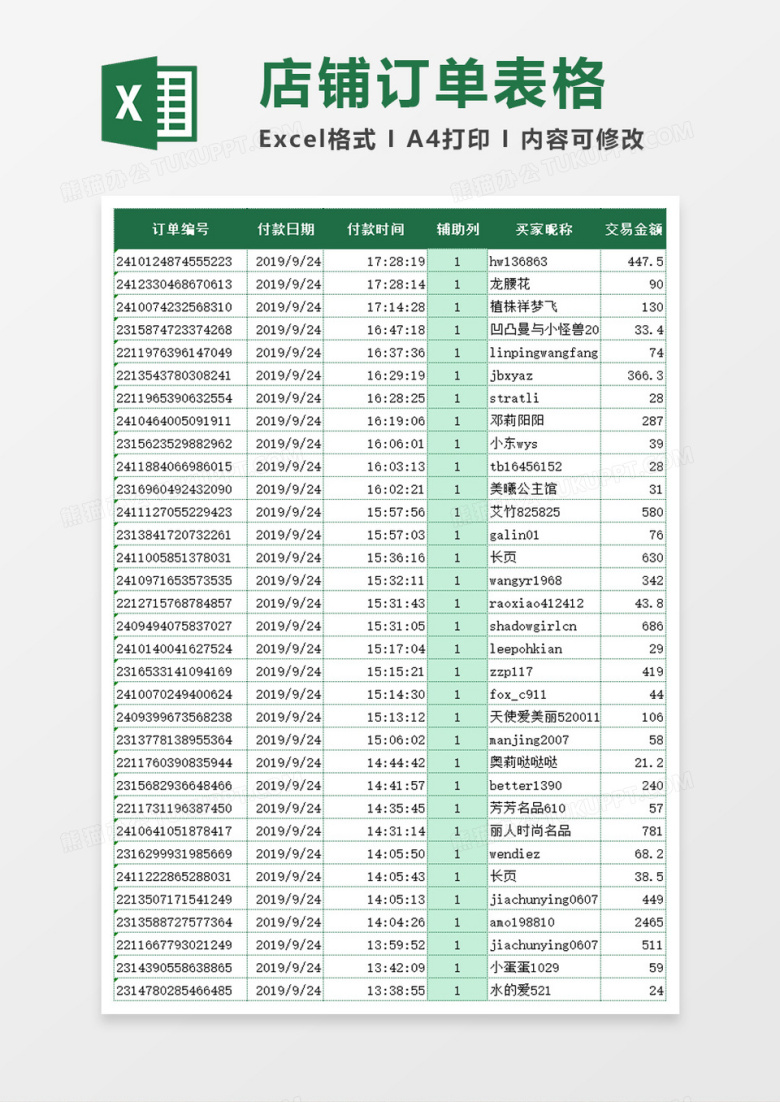Select the 交易金额 column header

pyautogui.click(x=634, y=229)
